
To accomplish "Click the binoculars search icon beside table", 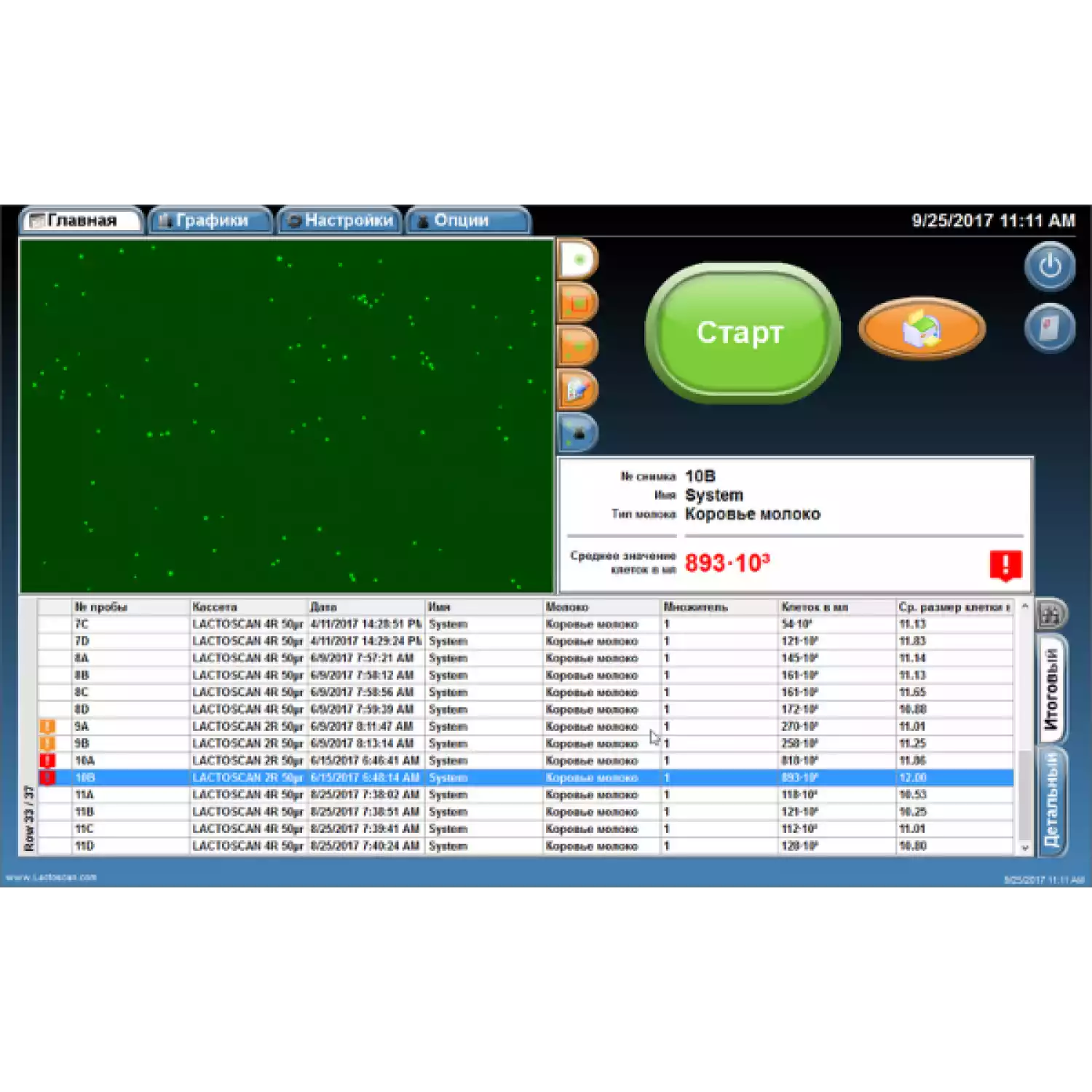I will point(1050,615).
